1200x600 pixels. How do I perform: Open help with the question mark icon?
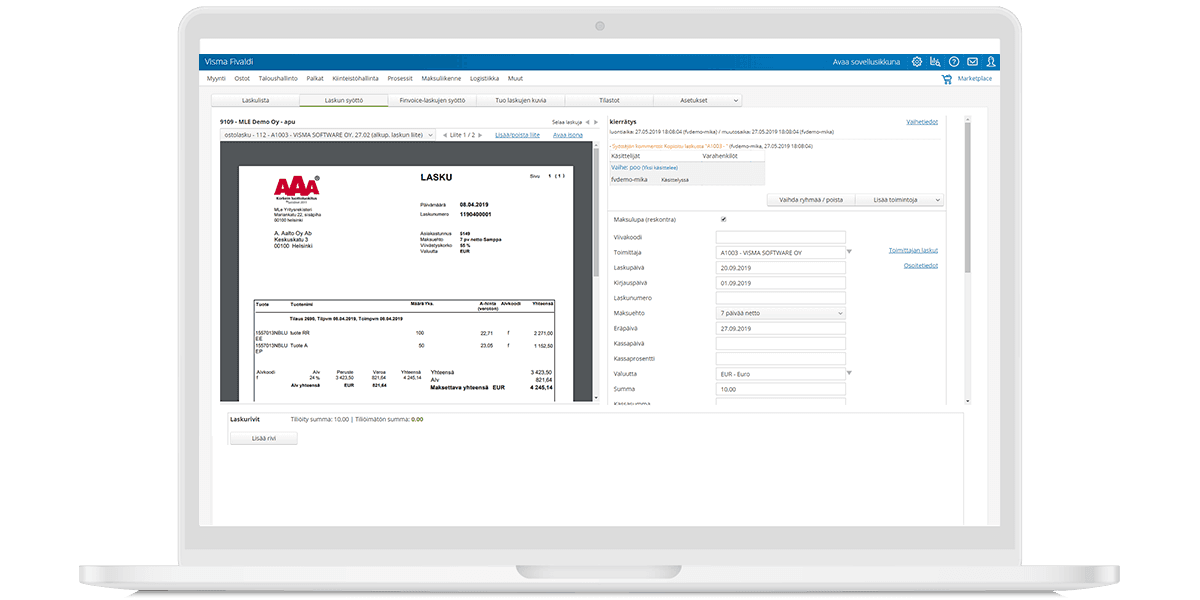tap(954, 62)
